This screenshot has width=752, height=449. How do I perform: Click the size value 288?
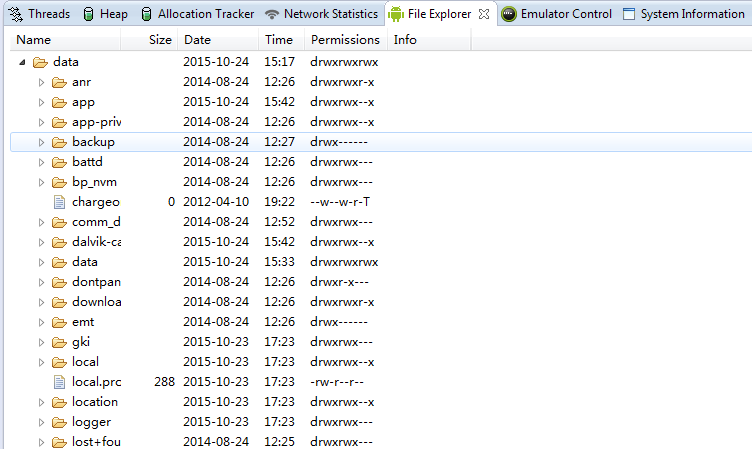164,382
